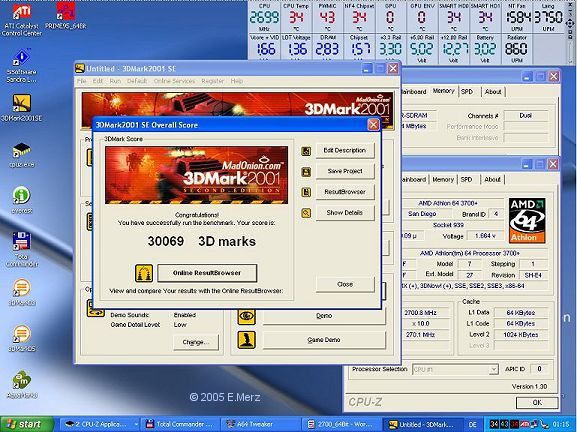Switch to About tab in upper CPU-Z window
Viewport: 577px width, 432px height.
[x=493, y=92]
